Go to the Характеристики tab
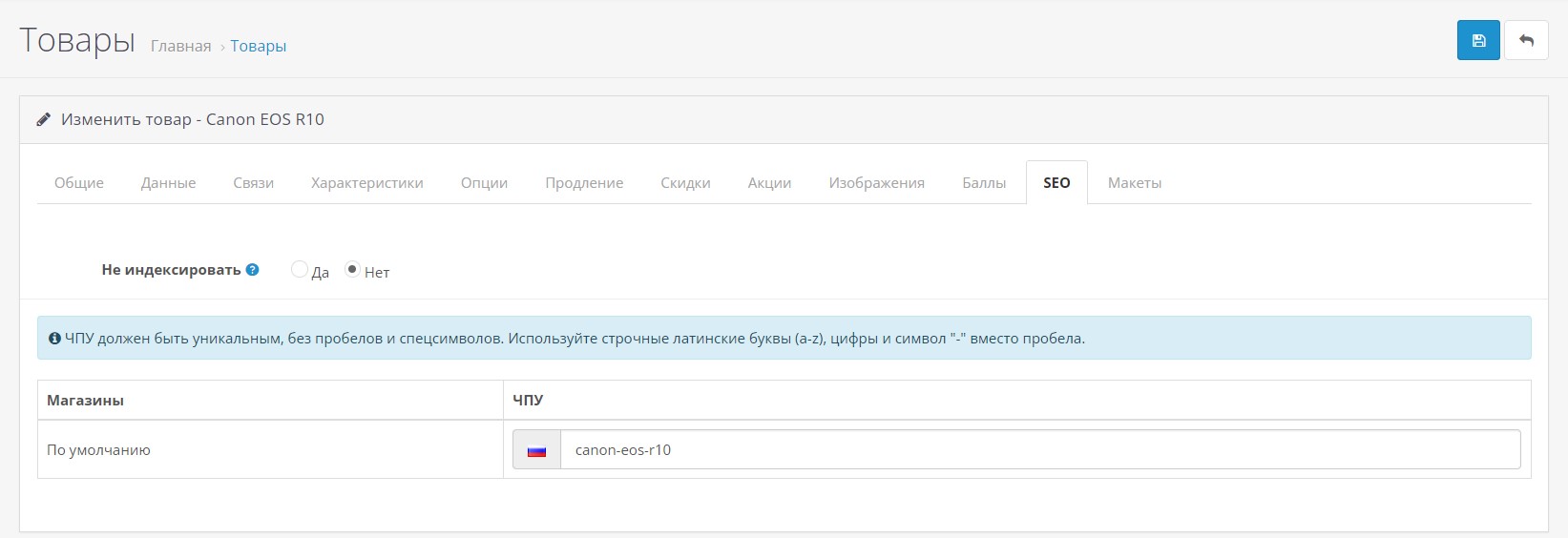This screenshot has height=538, width=1568. (367, 182)
